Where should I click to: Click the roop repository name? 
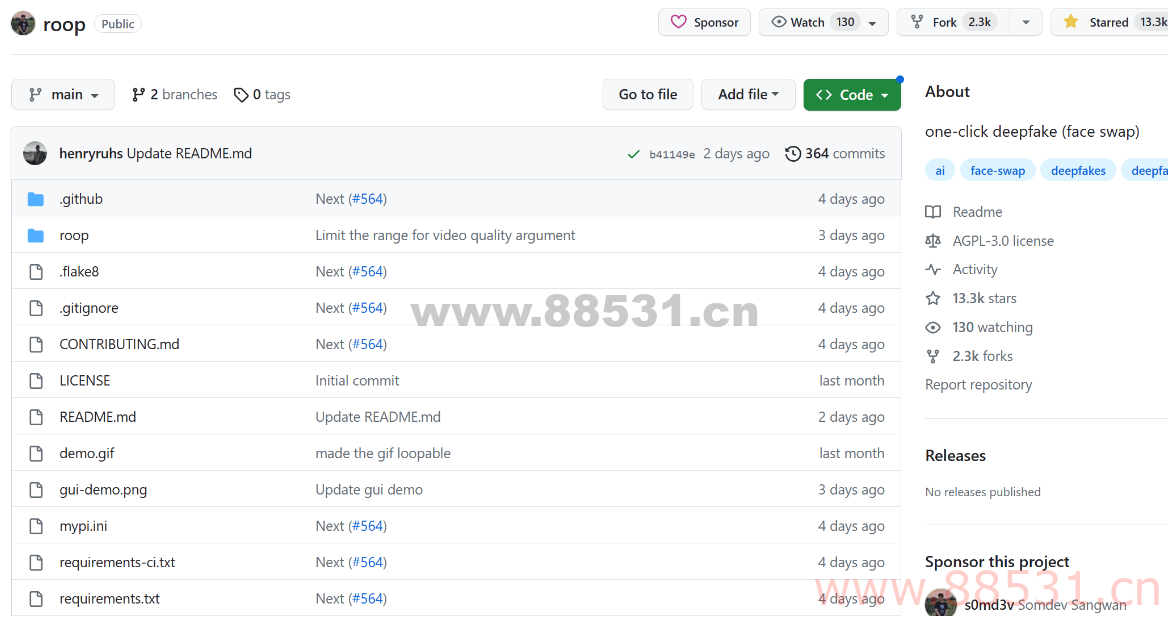pos(64,25)
